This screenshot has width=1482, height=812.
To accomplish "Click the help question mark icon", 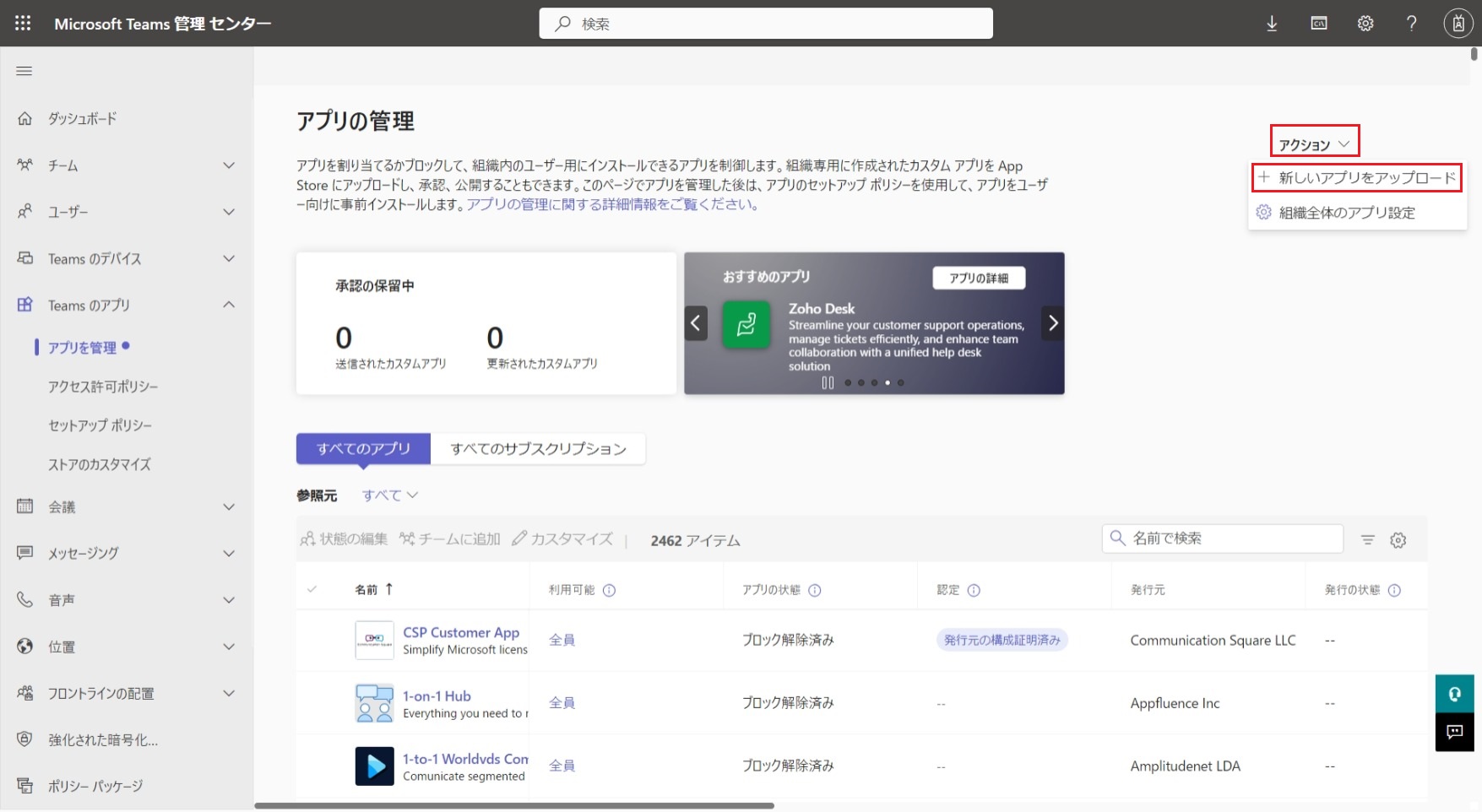I will (x=1411, y=24).
